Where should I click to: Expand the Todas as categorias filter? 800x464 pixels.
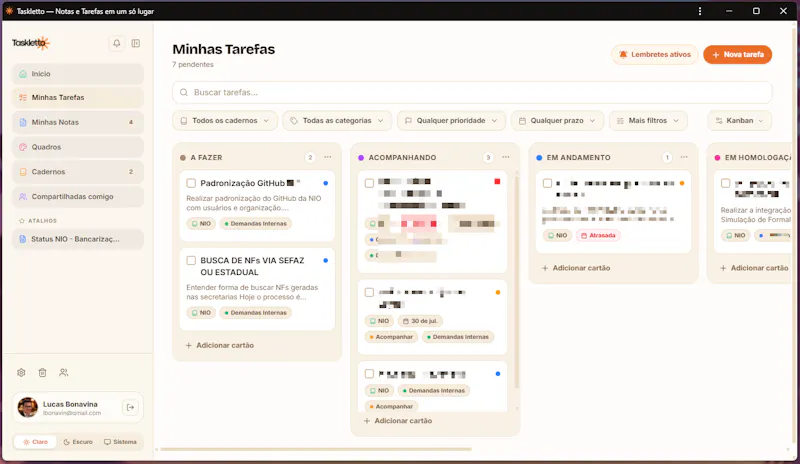tap(337, 121)
